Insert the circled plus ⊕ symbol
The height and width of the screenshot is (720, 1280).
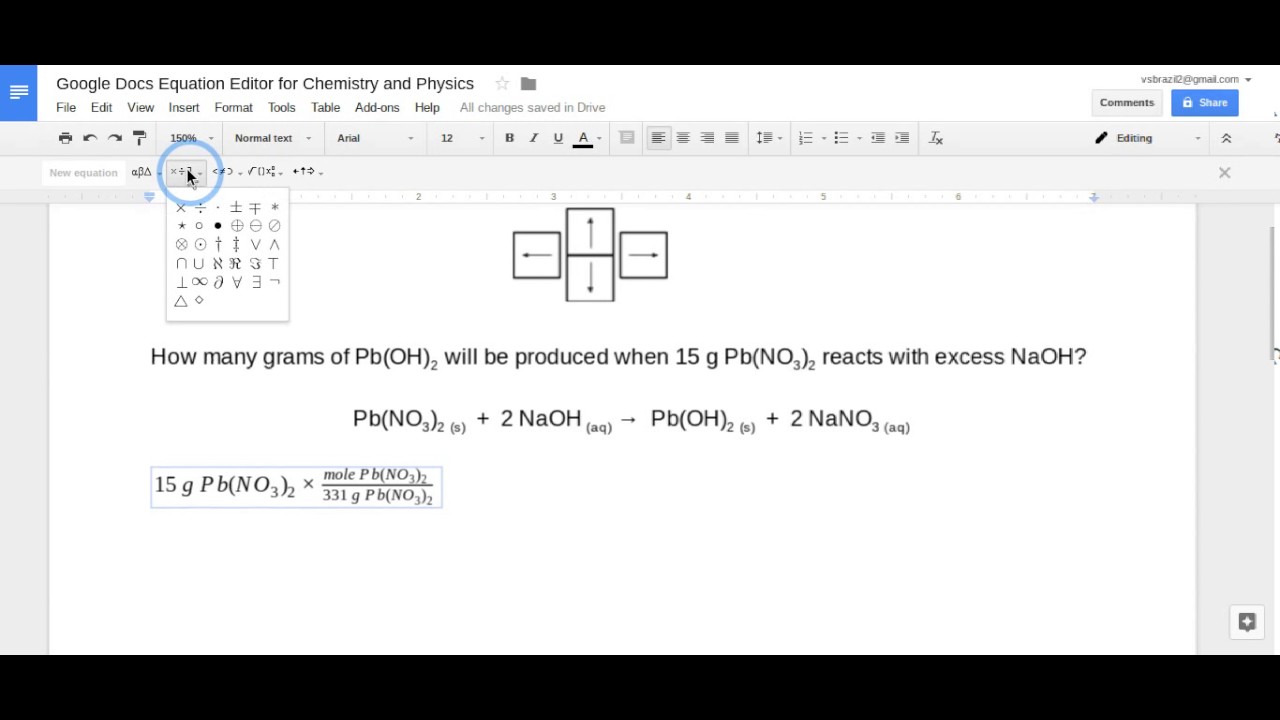[x=237, y=226]
